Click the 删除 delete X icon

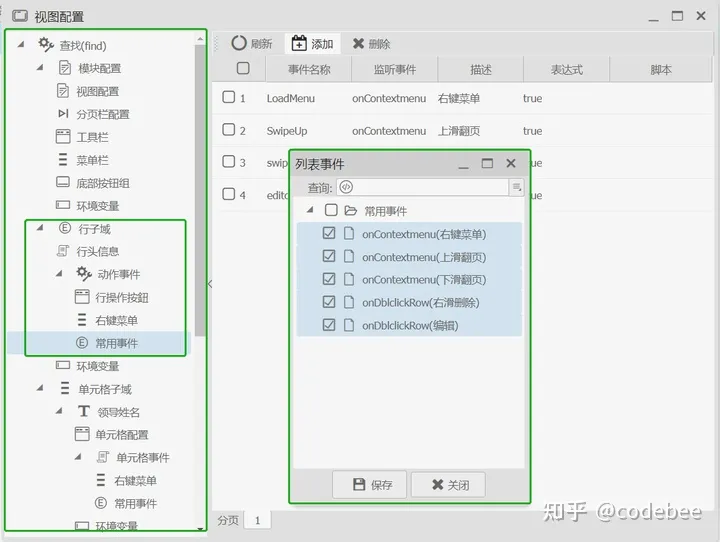pyautogui.click(x=358, y=43)
